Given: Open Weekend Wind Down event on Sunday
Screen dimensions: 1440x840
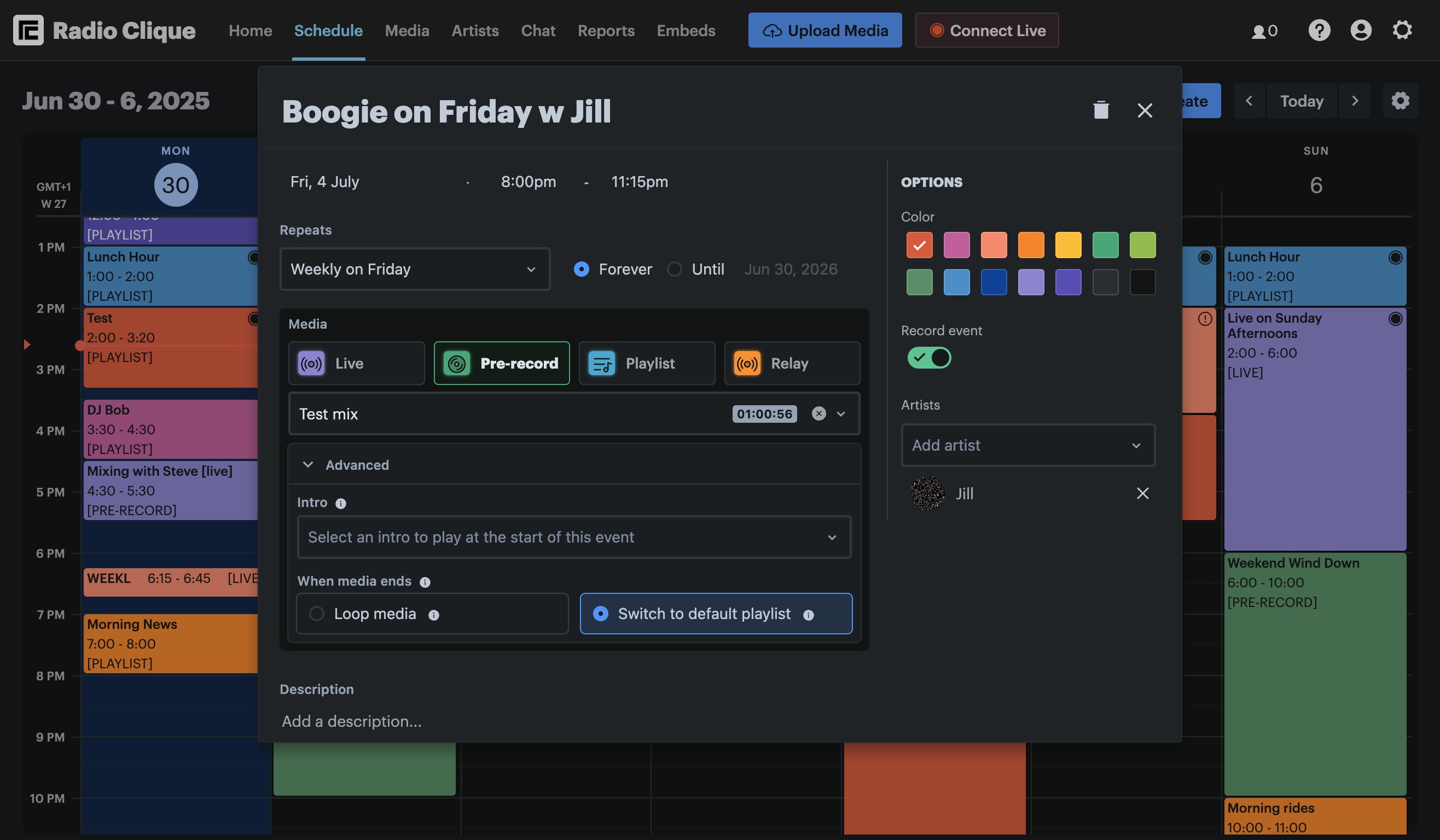Looking at the screenshot, I should (x=1315, y=674).
